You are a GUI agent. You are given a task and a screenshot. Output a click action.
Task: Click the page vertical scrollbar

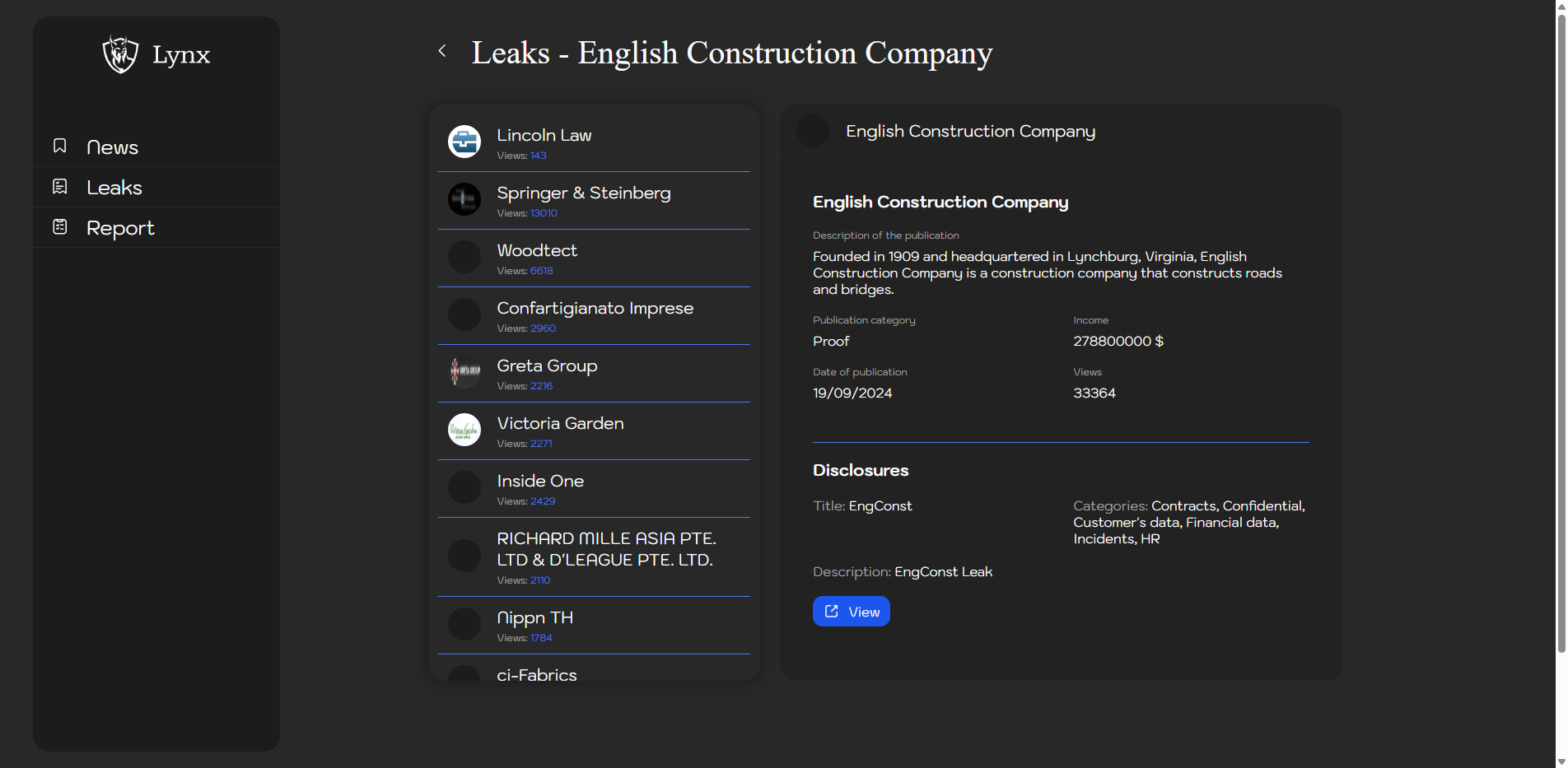coord(1561,329)
